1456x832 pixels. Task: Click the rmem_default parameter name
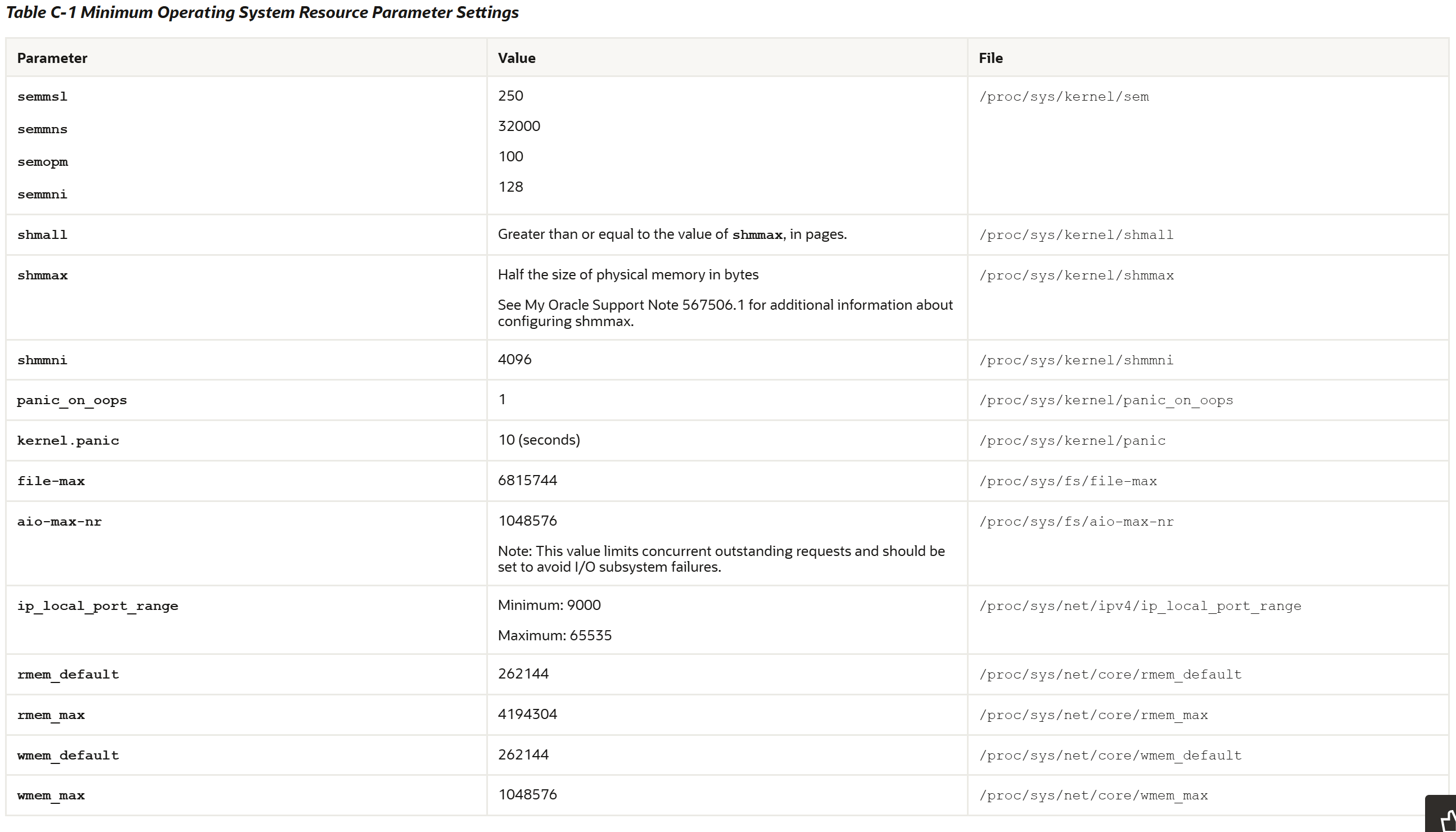[68, 674]
